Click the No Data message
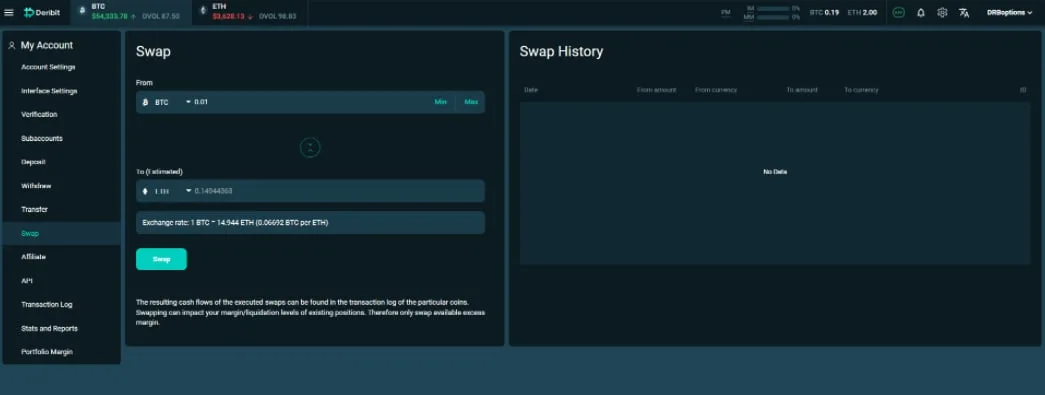 click(775, 172)
